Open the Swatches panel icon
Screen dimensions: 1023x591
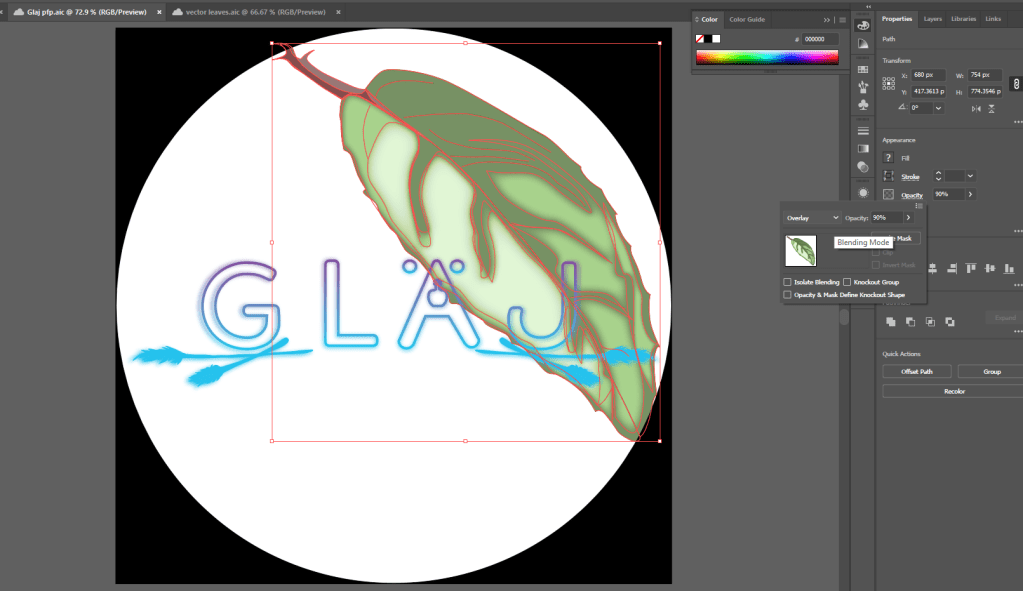pyautogui.click(x=863, y=69)
